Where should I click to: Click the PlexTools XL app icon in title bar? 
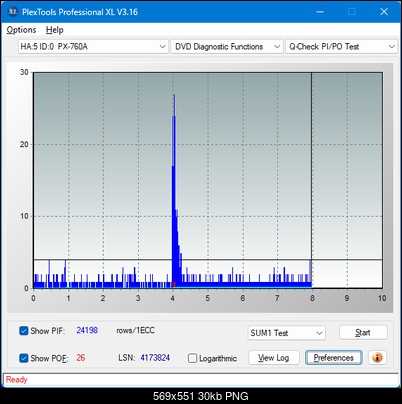[x=12, y=12]
